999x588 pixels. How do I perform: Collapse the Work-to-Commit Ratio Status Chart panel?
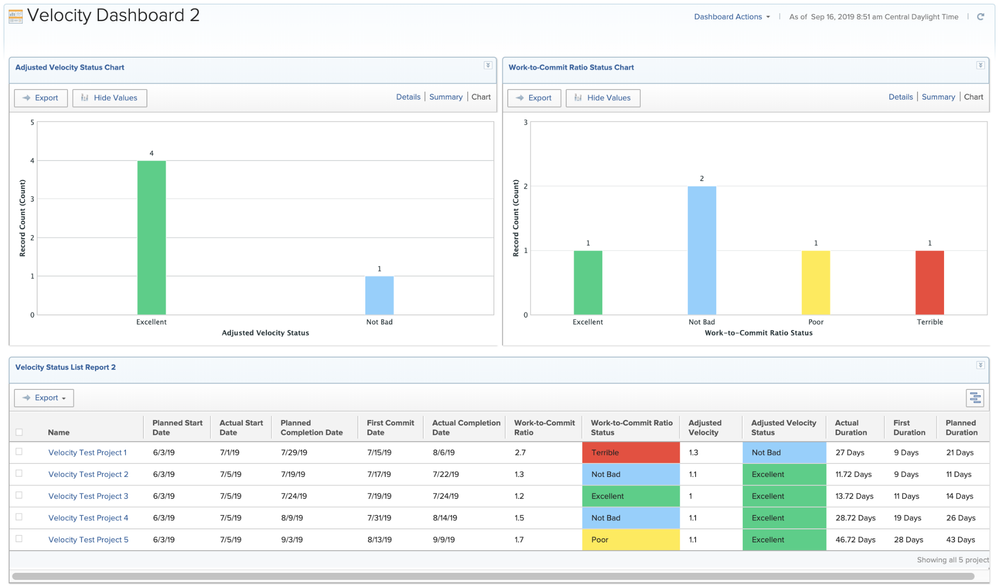[980, 66]
